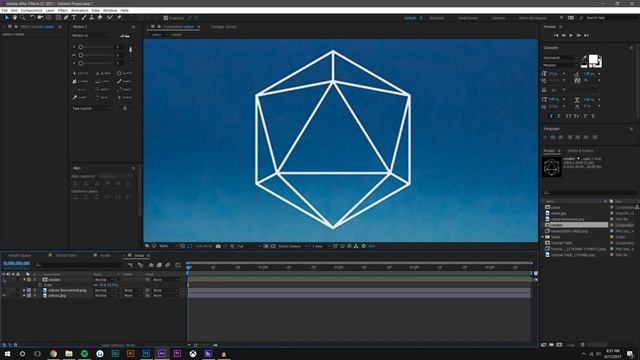The height and width of the screenshot is (360, 640).
Task: Click the text fill color swatch
Action: coord(593,59)
